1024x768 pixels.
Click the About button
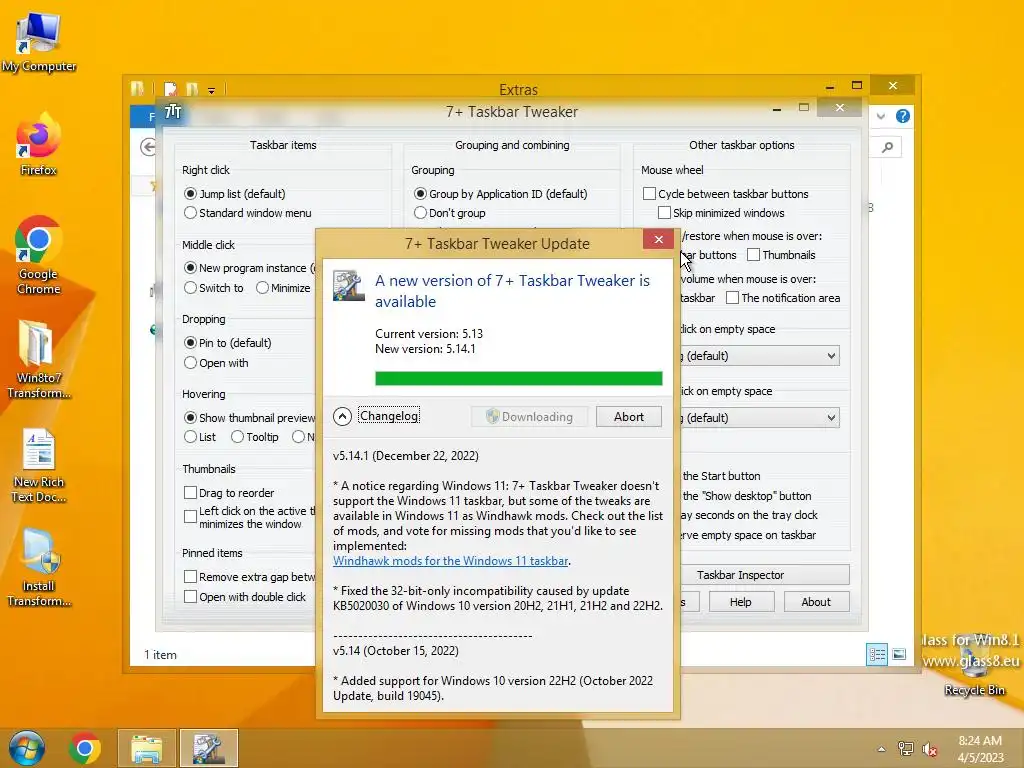click(x=816, y=602)
